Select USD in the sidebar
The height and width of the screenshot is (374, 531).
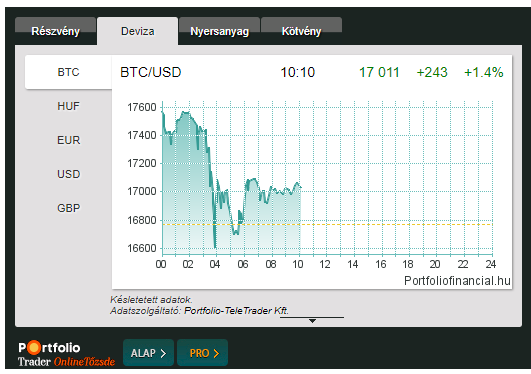pos(68,174)
